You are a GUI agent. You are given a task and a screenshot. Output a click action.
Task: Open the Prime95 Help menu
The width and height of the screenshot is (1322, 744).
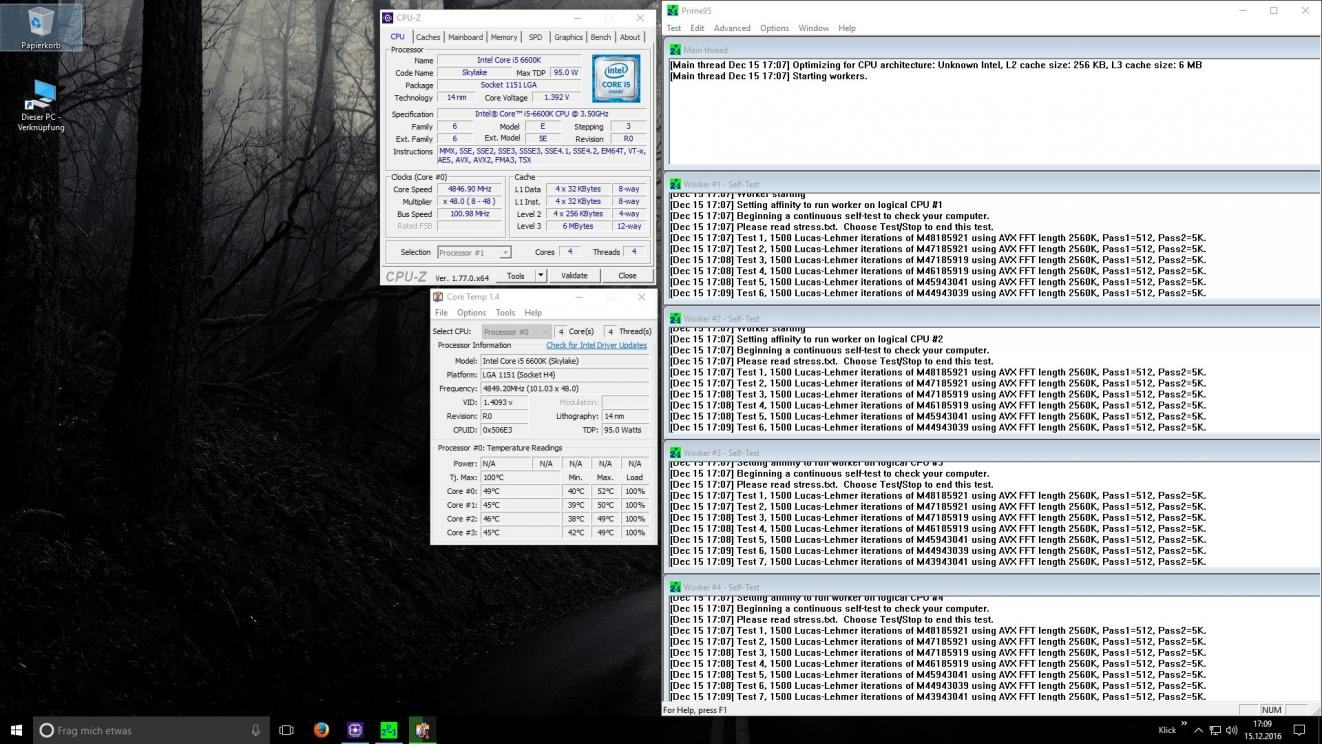coord(847,28)
